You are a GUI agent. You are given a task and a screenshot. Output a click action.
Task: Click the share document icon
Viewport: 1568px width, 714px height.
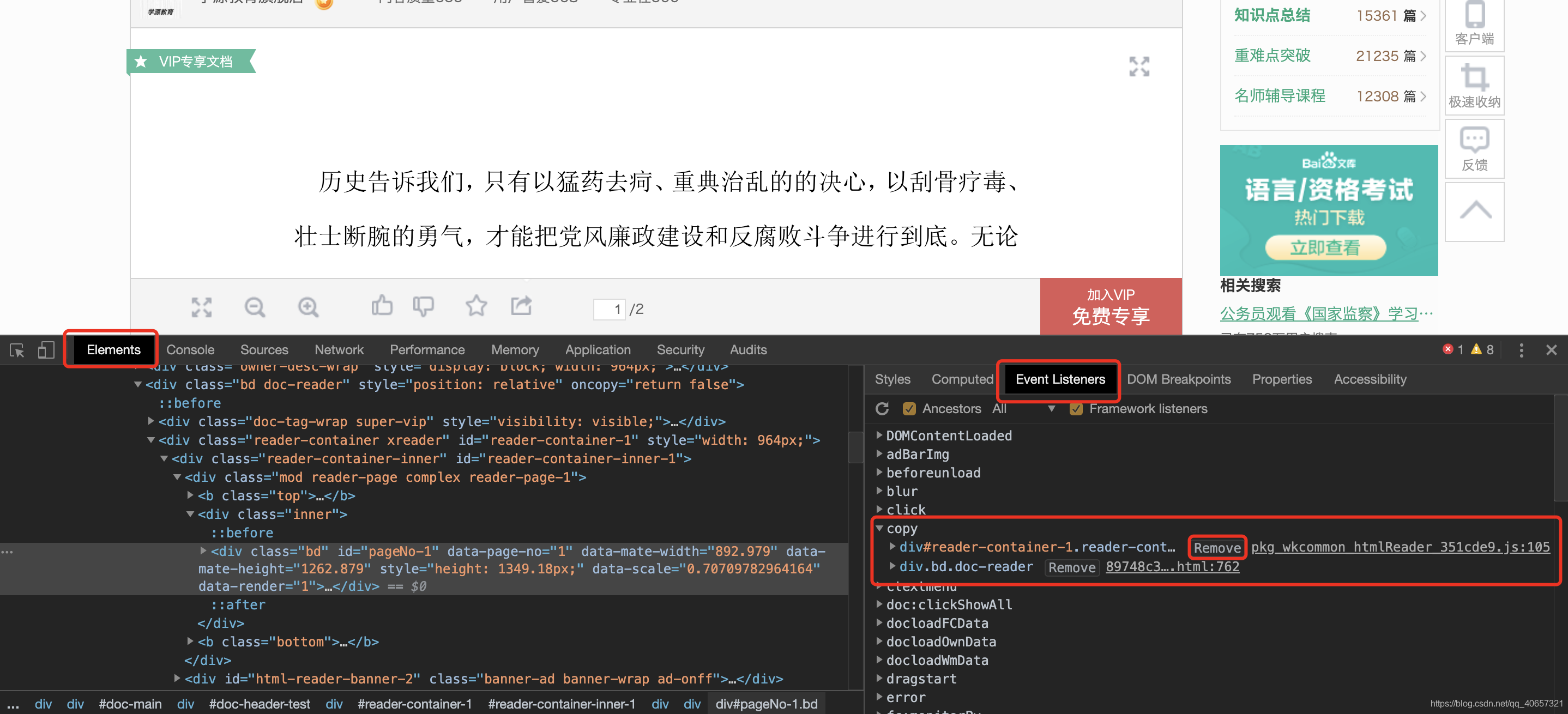(521, 306)
